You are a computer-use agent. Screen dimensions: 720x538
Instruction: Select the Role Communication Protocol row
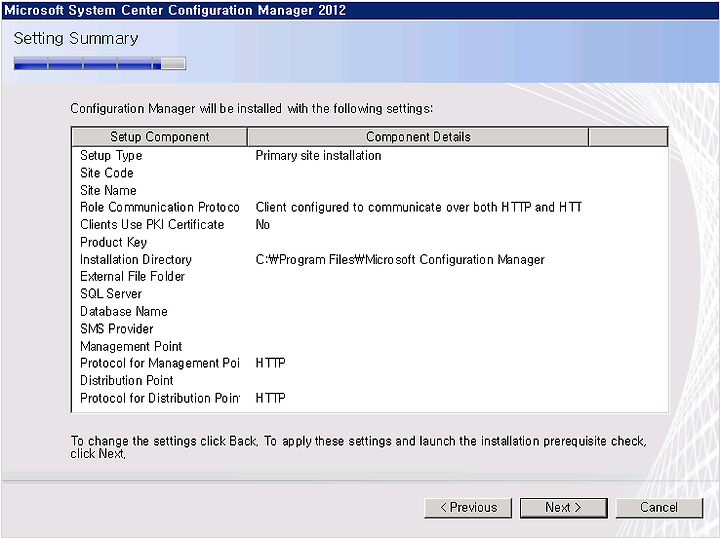point(370,207)
